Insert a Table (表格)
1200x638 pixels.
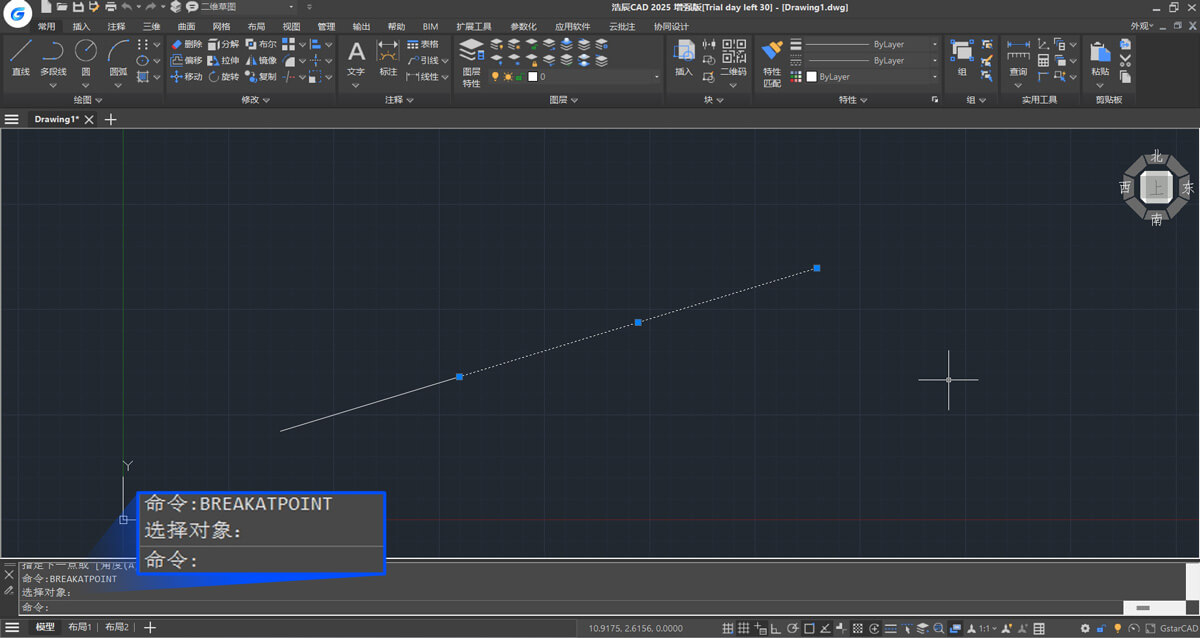[422, 45]
